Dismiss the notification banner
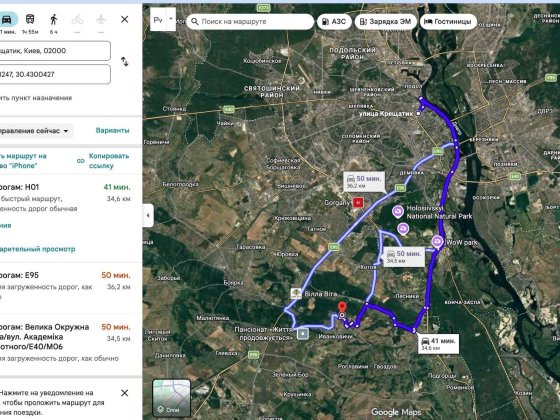Screen dimensions: 560x420 pyautogui.click(x=124, y=393)
